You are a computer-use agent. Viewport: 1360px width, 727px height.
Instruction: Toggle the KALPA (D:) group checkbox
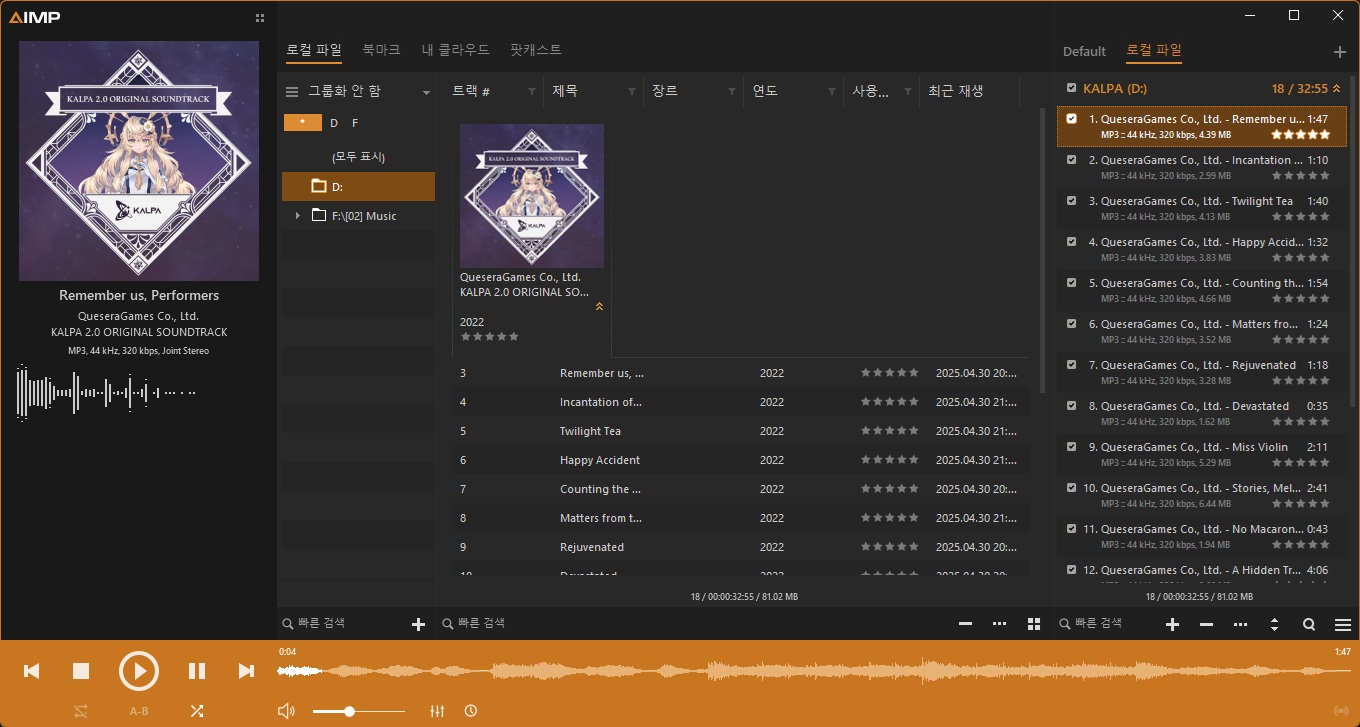(1072, 88)
